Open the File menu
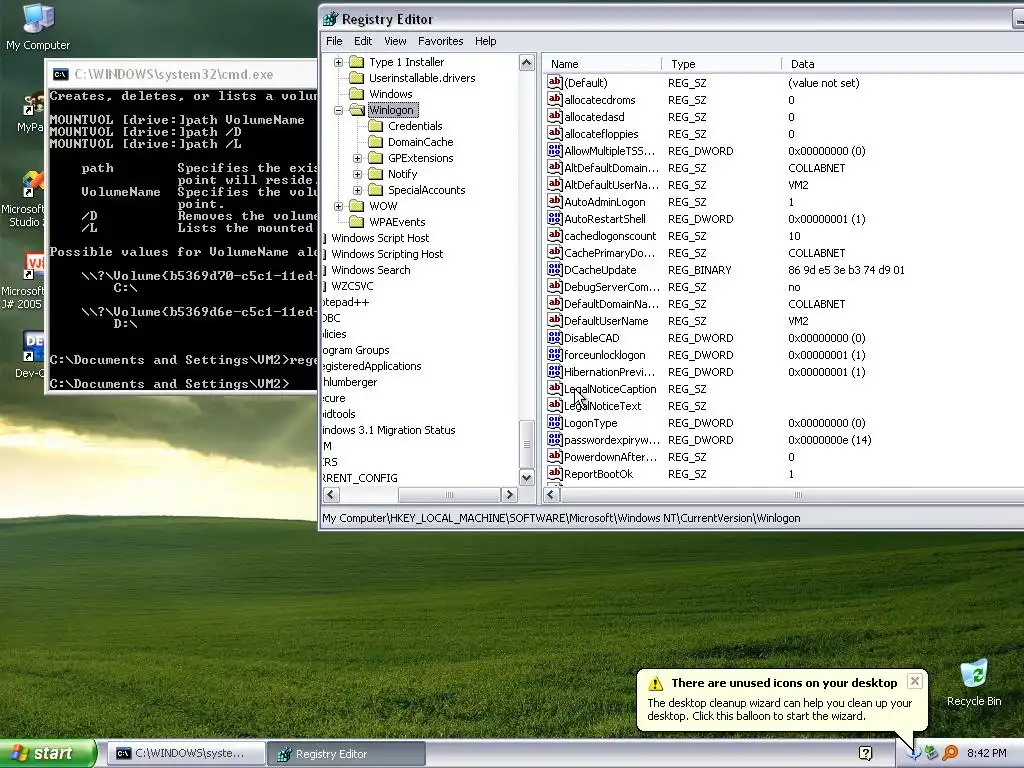This screenshot has width=1024, height=768. tap(334, 41)
